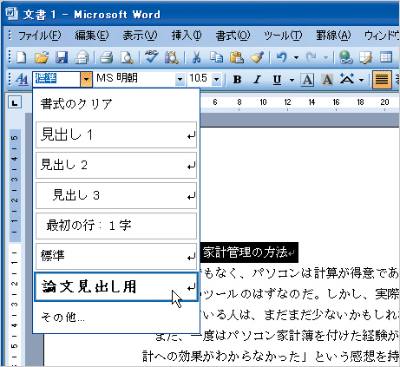
Task: Open the ツール(T) menu
Action: (x=283, y=35)
